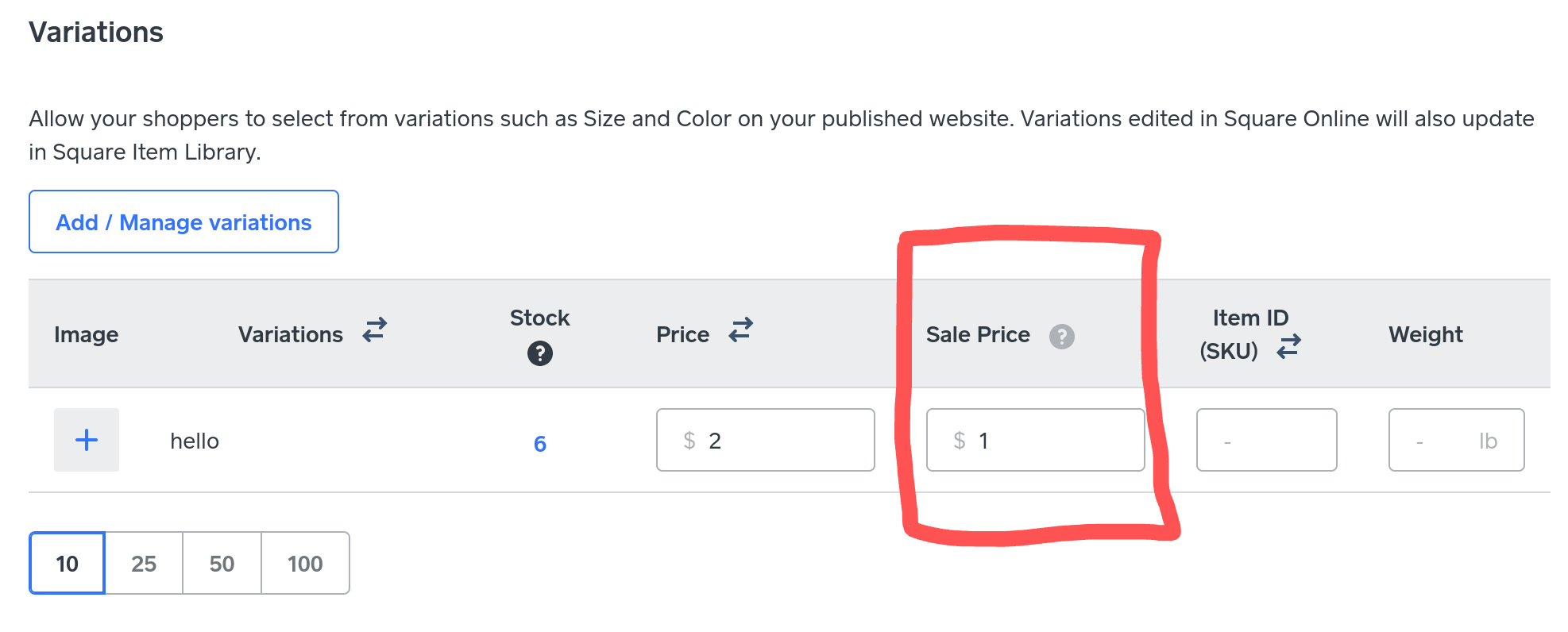Viewport: 1568px width, 632px height.
Task: Open the Stock help question mark
Action: click(x=540, y=353)
